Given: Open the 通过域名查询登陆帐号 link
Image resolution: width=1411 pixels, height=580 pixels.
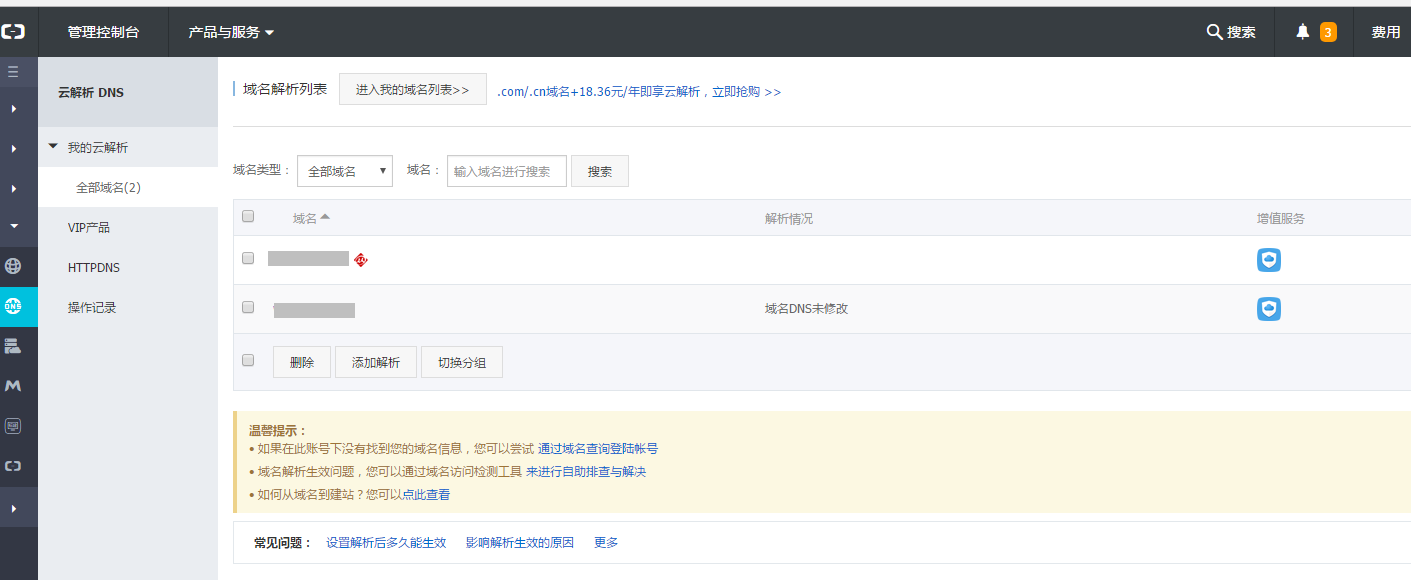Looking at the screenshot, I should [x=597, y=449].
